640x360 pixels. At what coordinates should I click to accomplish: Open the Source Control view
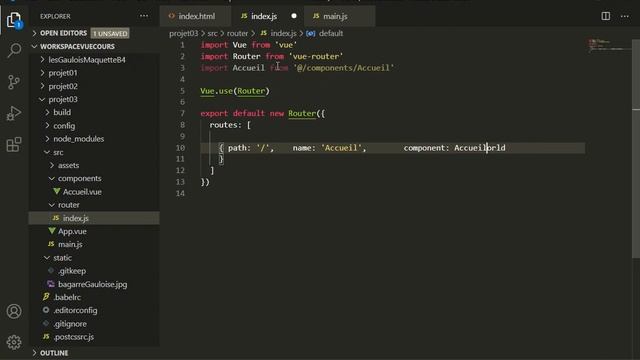pos(14,82)
